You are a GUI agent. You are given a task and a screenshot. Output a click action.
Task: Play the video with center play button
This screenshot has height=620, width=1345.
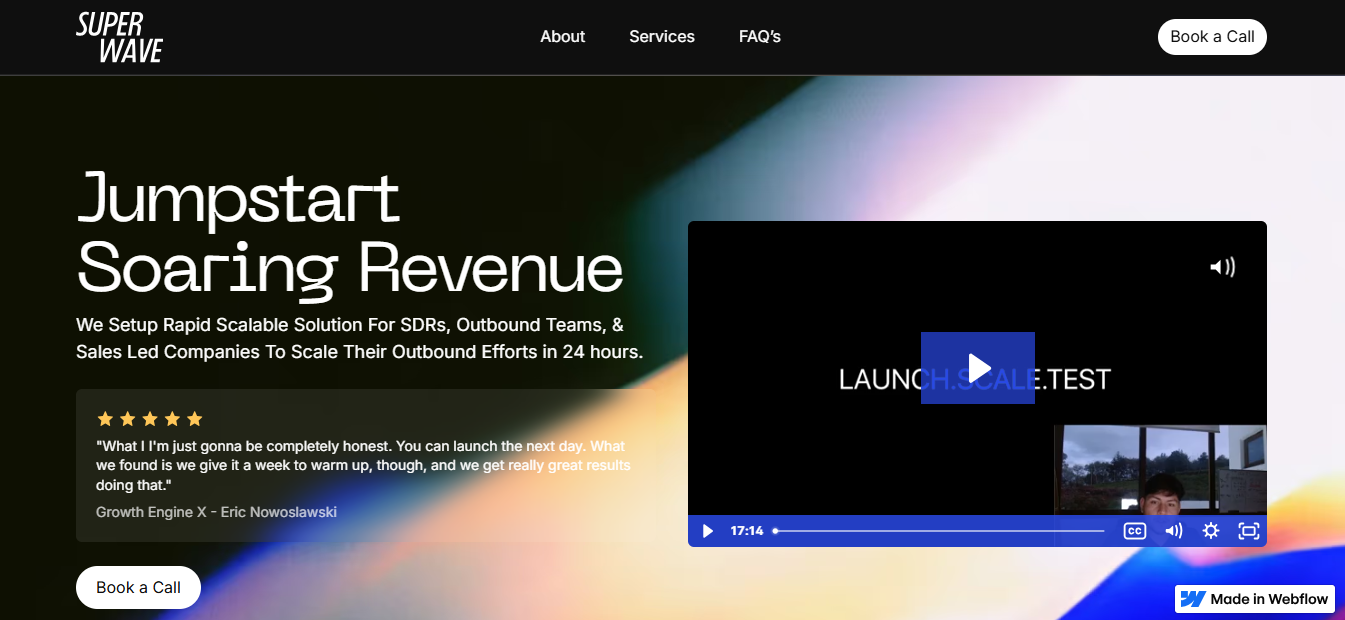(978, 368)
